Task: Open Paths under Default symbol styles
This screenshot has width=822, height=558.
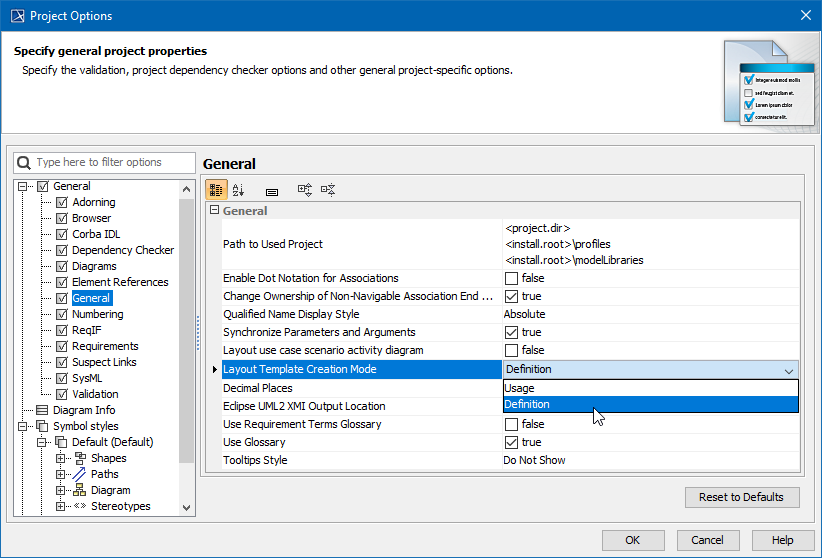Action: coord(104,474)
